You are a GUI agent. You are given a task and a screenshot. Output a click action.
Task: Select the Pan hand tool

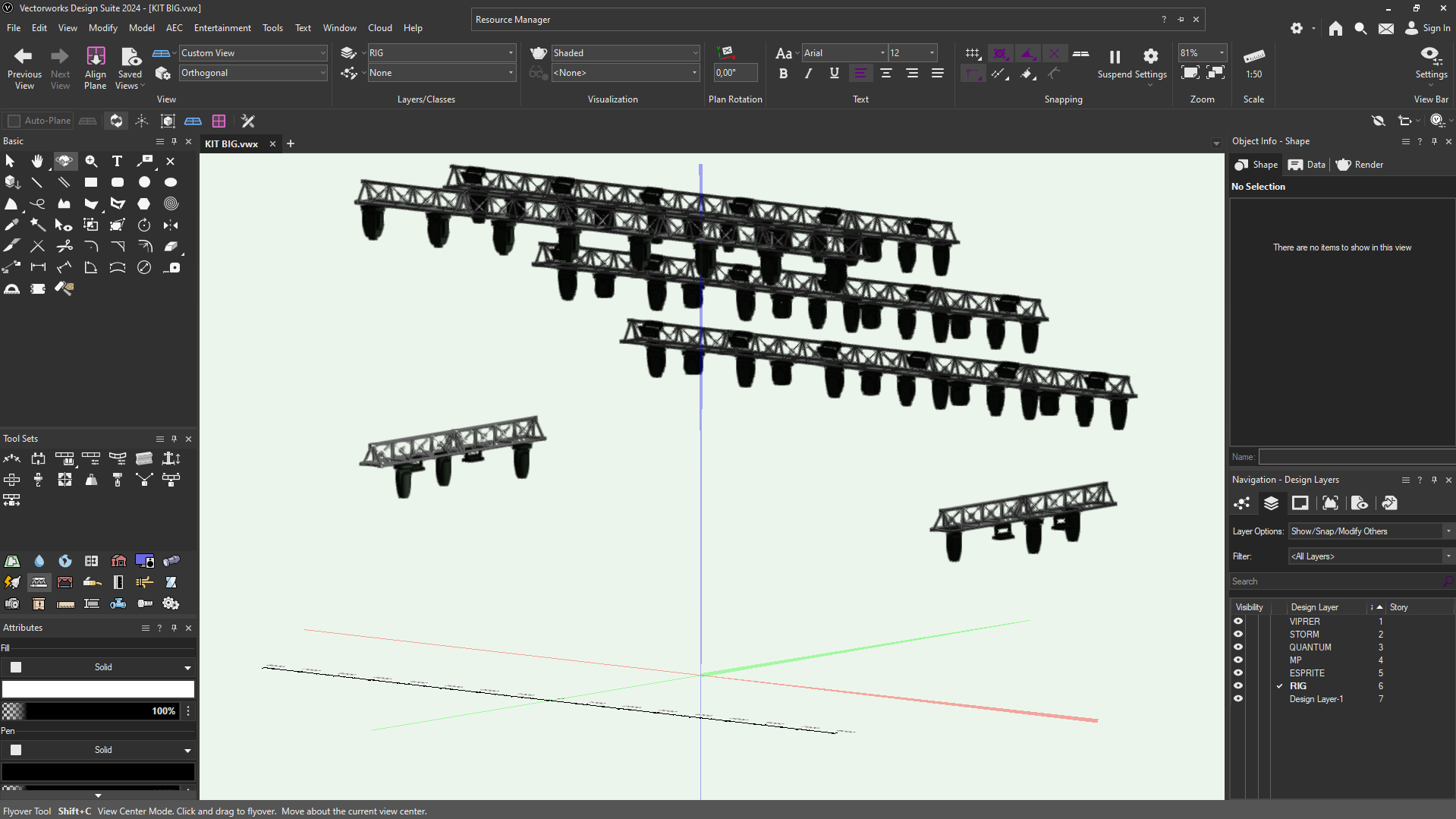point(37,161)
